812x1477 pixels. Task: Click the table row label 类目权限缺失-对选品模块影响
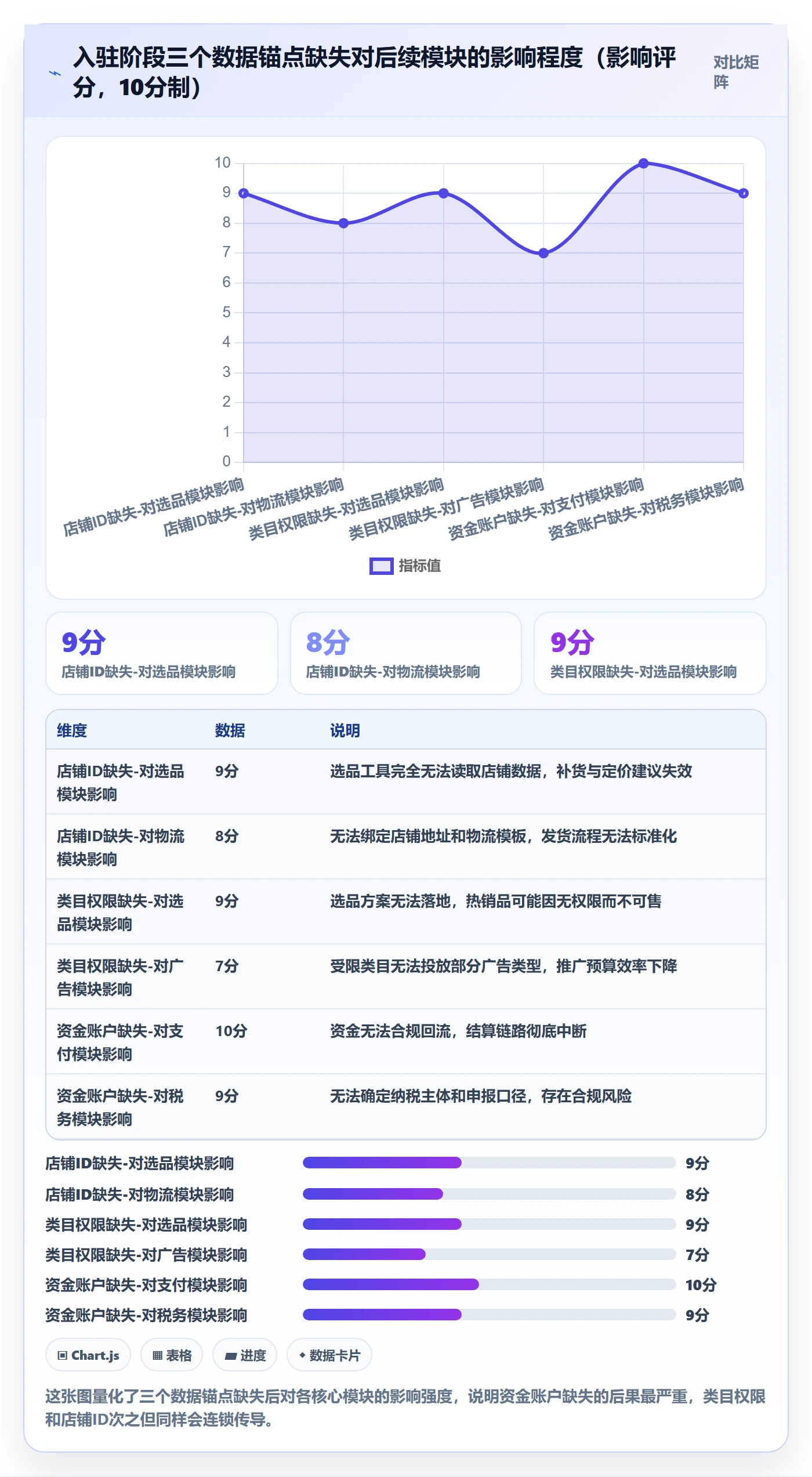point(120,913)
